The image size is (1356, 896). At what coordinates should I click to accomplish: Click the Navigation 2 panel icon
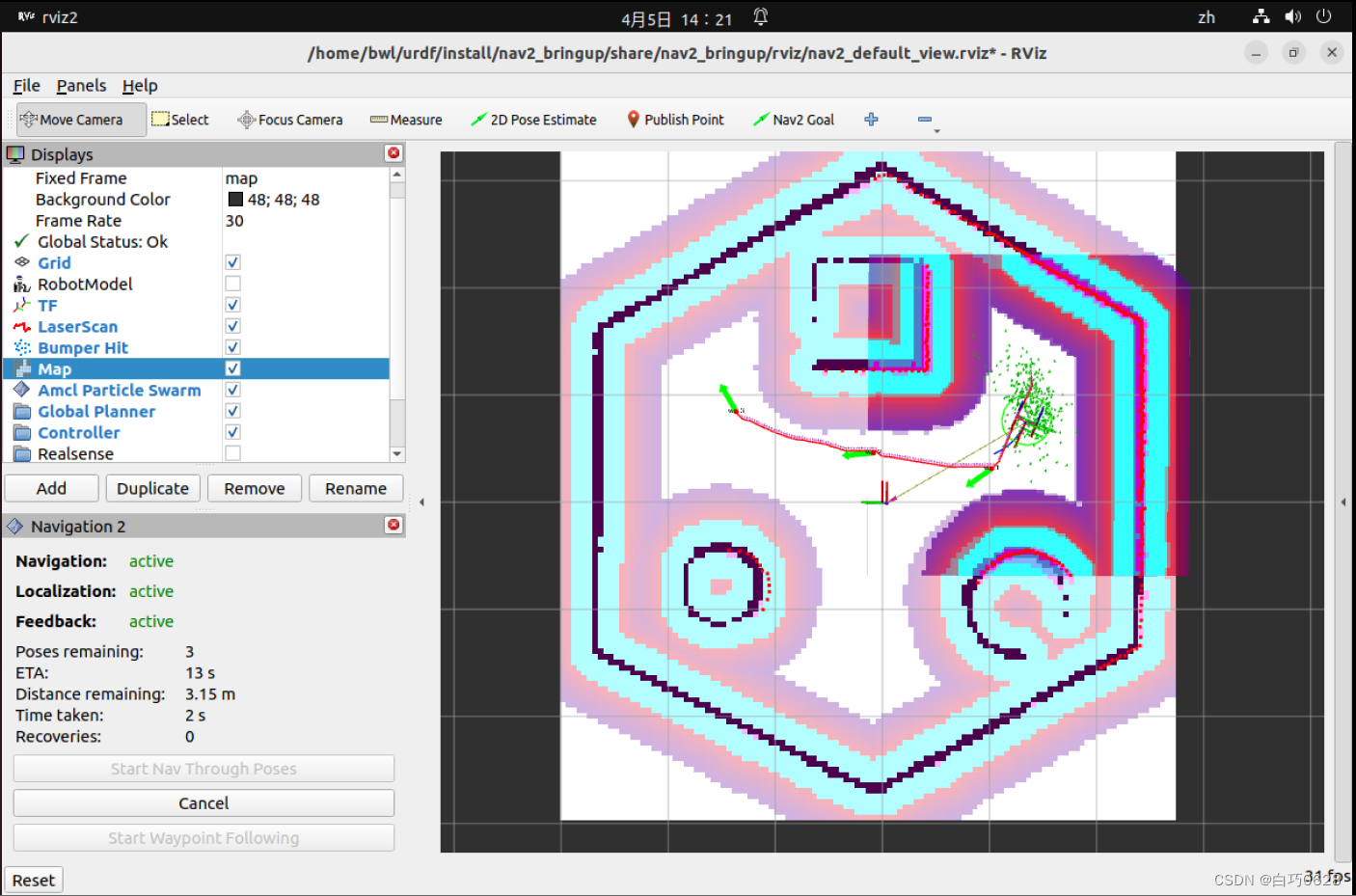click(15, 526)
